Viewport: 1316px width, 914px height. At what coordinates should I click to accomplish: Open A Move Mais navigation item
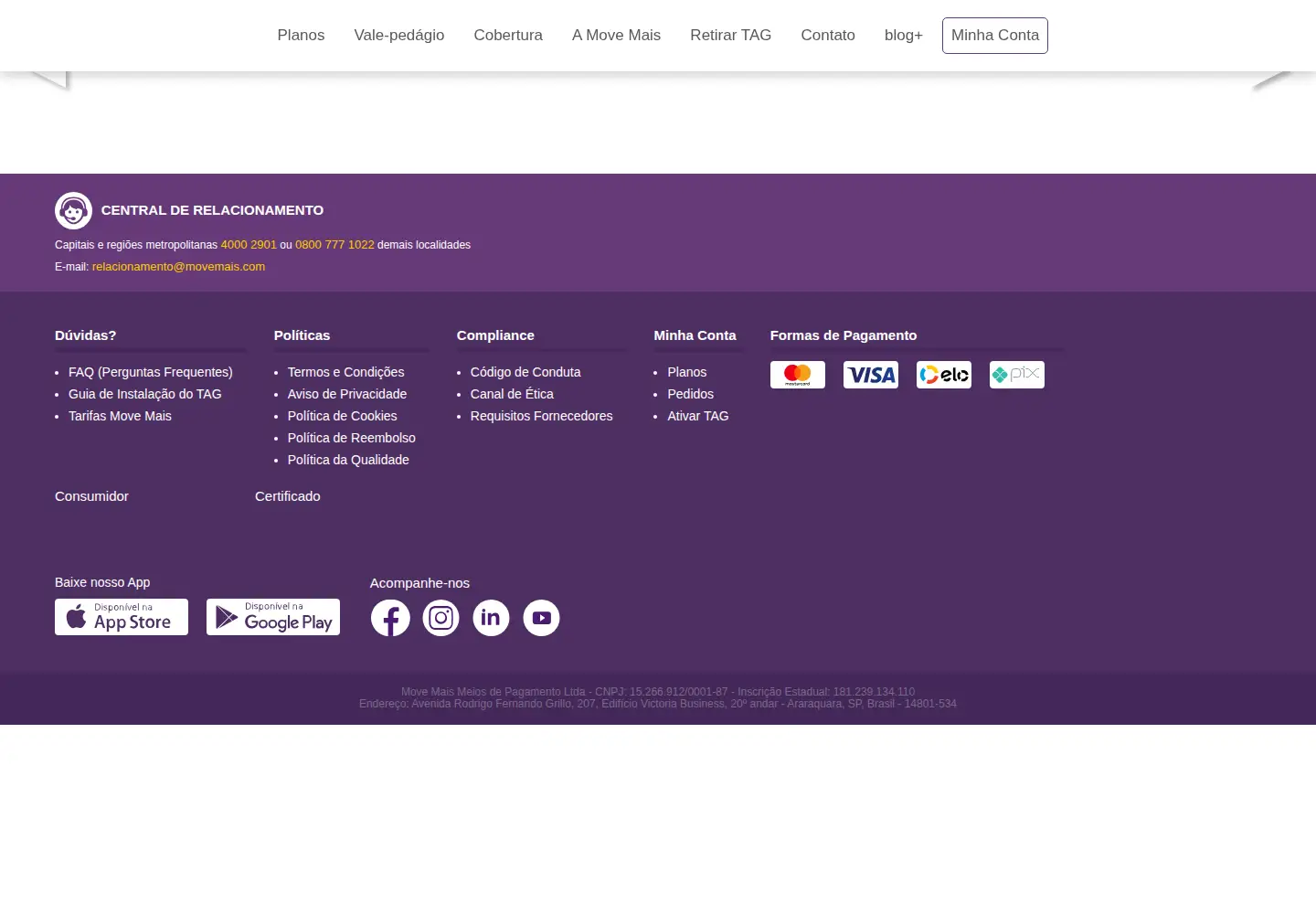pos(616,36)
